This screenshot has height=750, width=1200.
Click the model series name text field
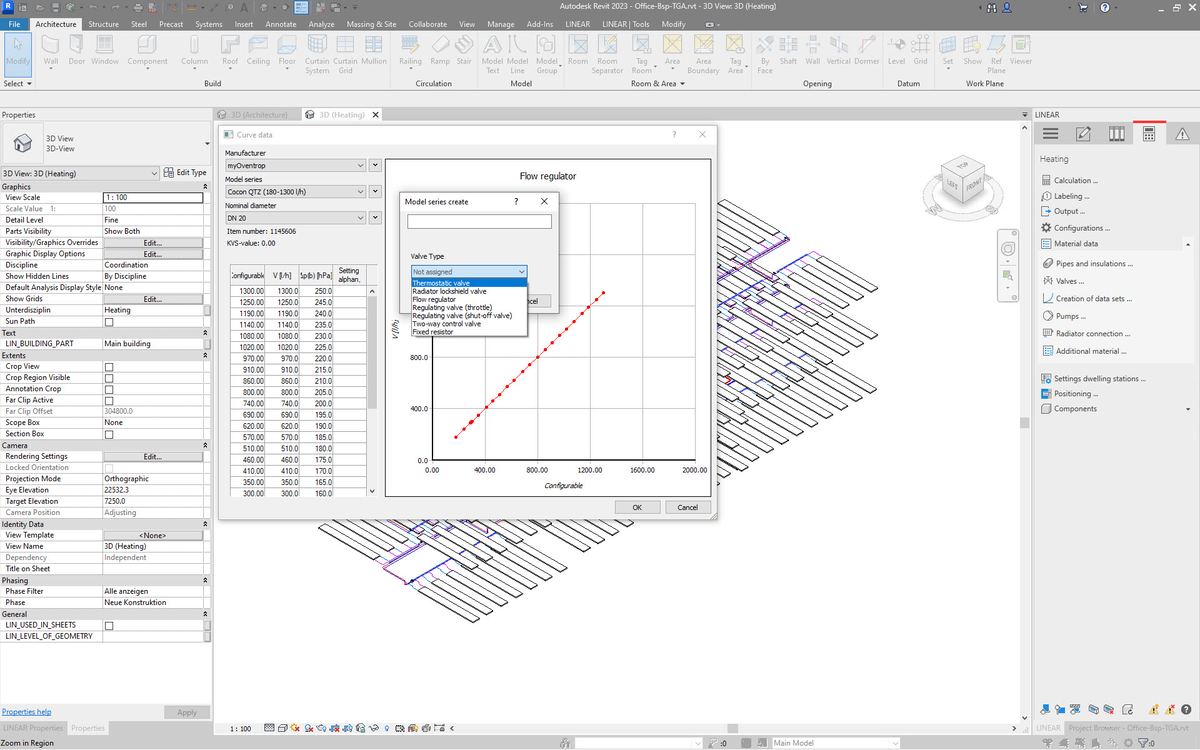coord(479,221)
